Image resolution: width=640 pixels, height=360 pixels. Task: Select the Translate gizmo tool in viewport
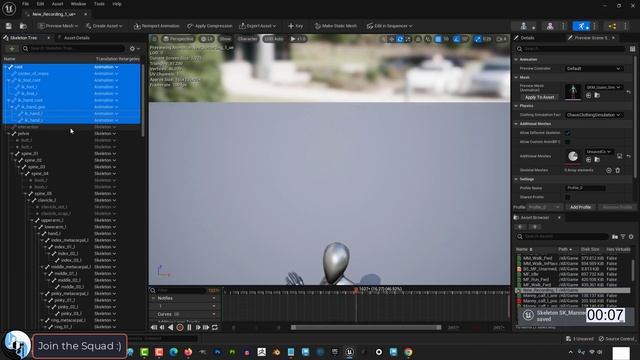coord(391,39)
